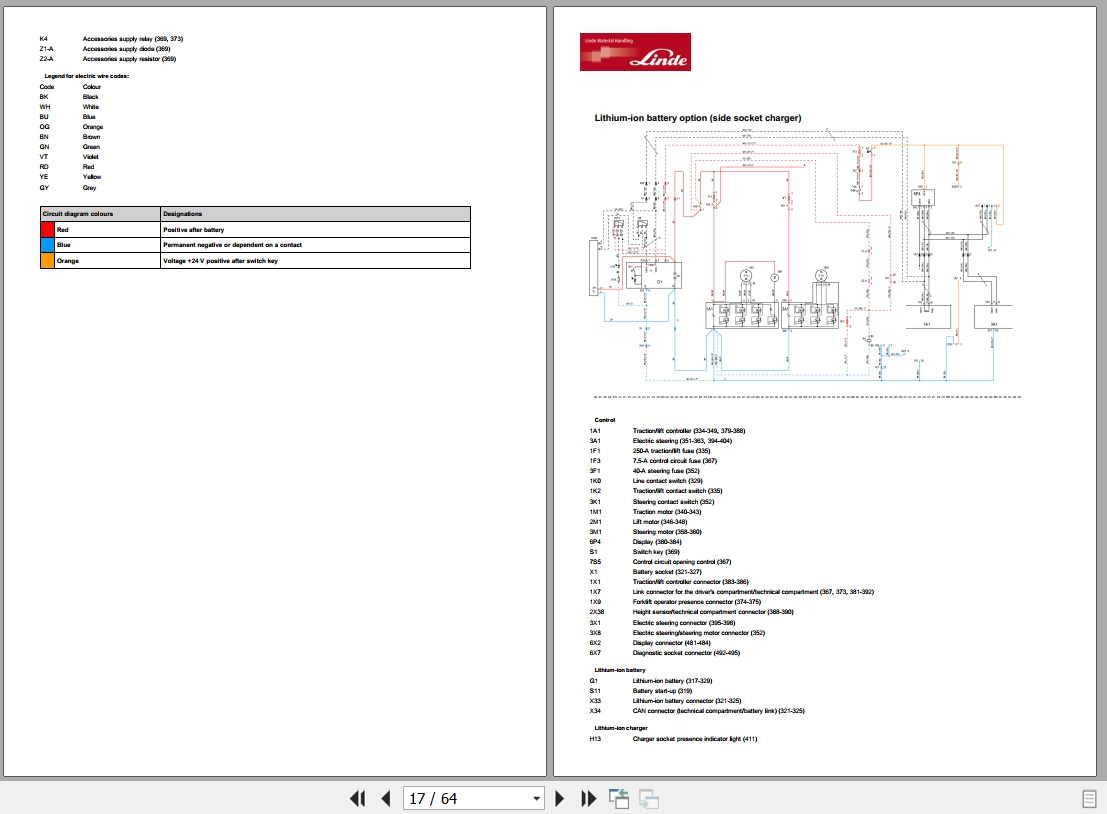Click the 'Battery start-up (319)' entry
Viewport: 1107px width, 814px height.
point(662,691)
